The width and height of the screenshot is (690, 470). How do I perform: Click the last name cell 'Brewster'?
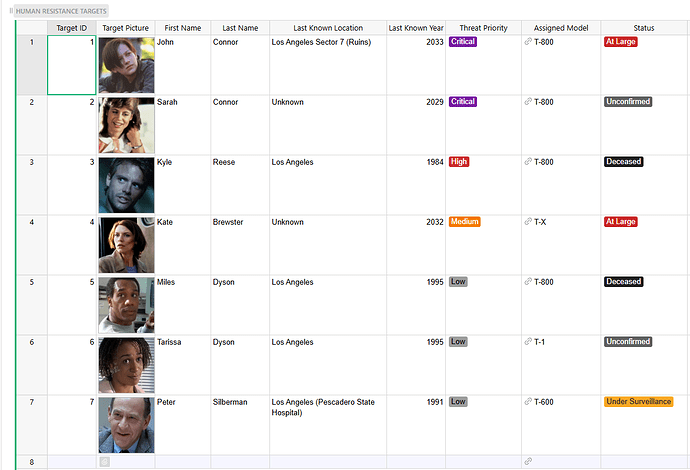(x=240, y=245)
